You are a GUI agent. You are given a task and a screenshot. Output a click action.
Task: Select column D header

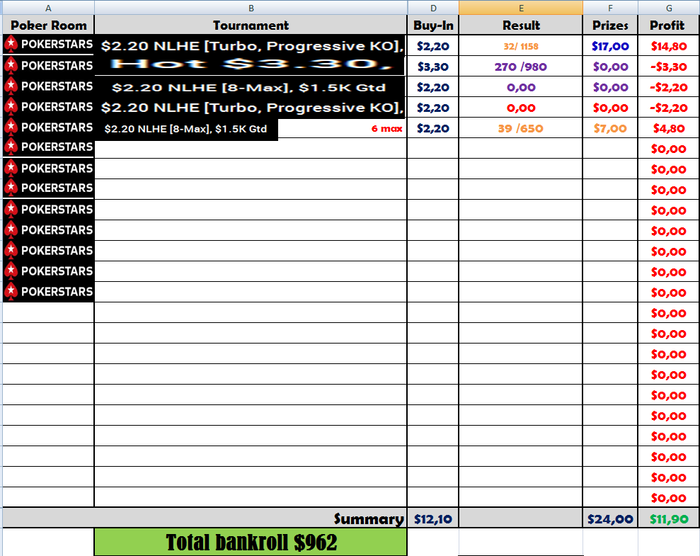pyautogui.click(x=433, y=8)
